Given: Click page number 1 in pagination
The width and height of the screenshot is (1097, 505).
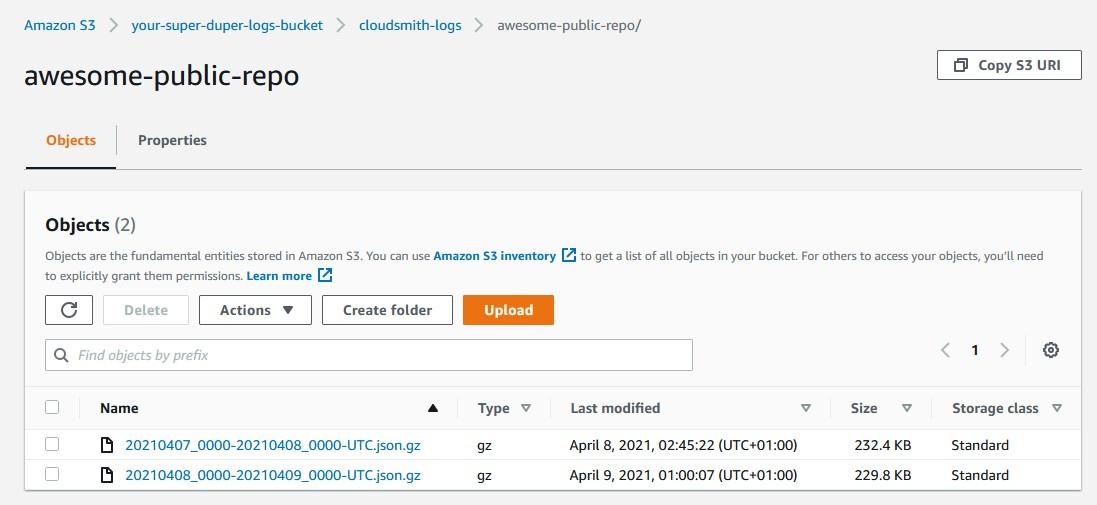Looking at the screenshot, I should (x=975, y=350).
